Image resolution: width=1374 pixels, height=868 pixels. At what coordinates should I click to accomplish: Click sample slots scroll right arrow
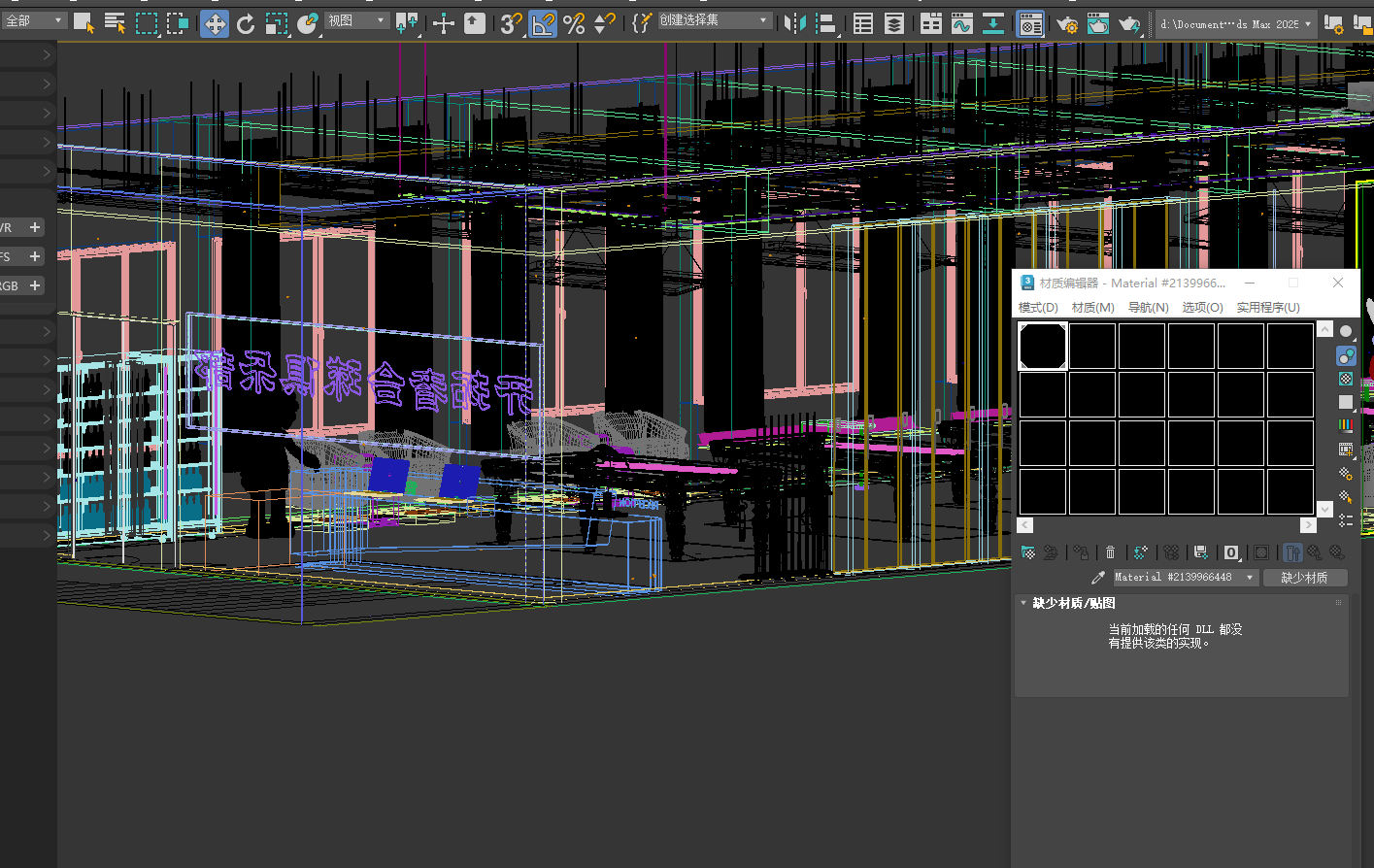click(x=1308, y=525)
